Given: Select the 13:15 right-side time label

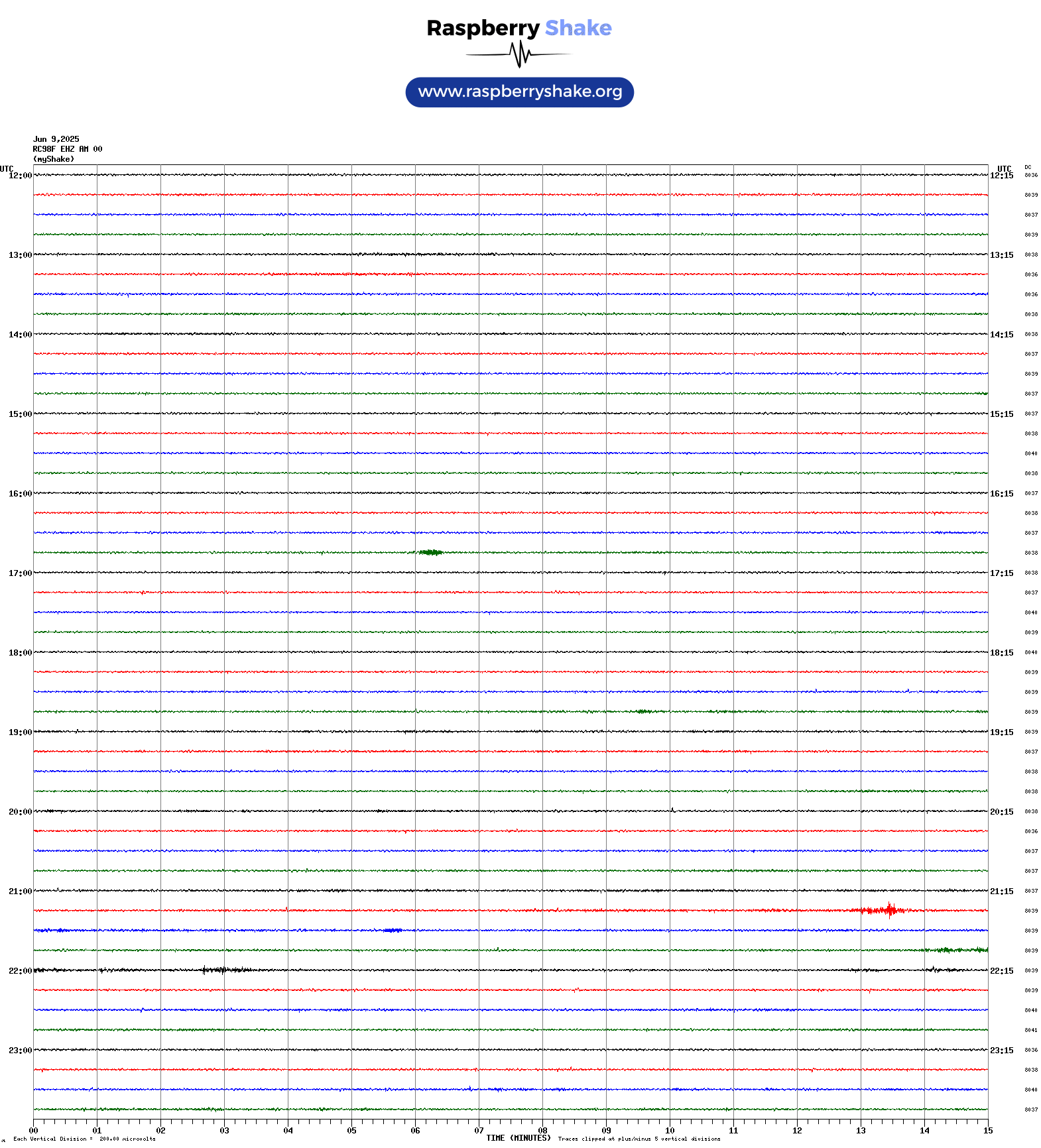Looking at the screenshot, I should 1002,255.
